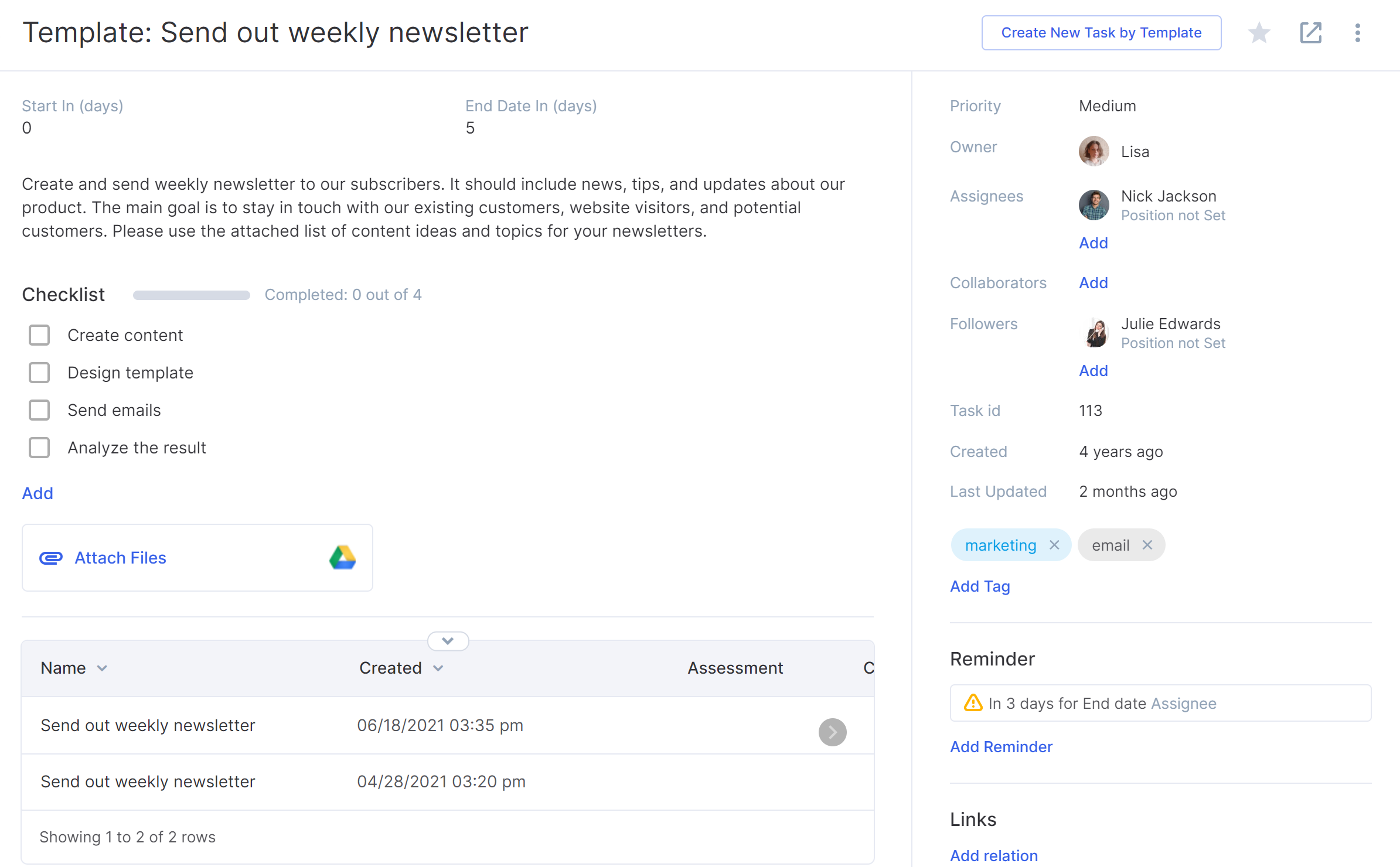Open the Created column sort dropdown
This screenshot has height=867, width=1400.
point(438,668)
